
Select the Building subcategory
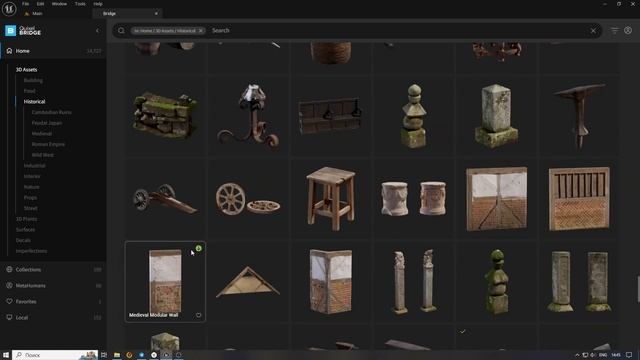[x=33, y=80]
